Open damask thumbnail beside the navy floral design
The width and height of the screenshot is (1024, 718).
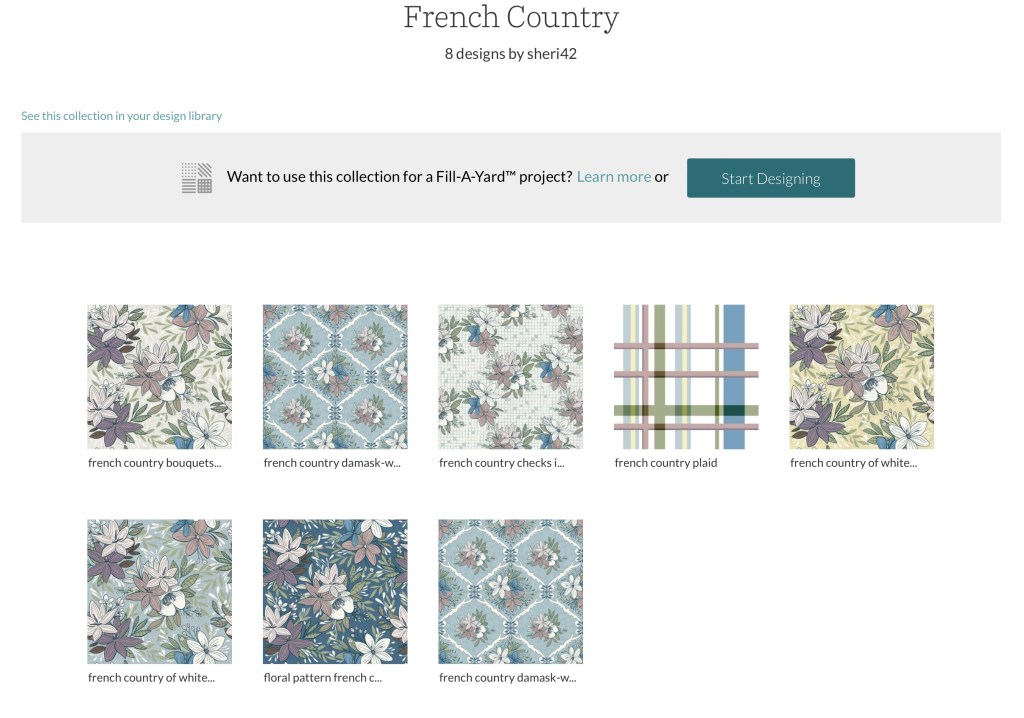click(x=510, y=591)
